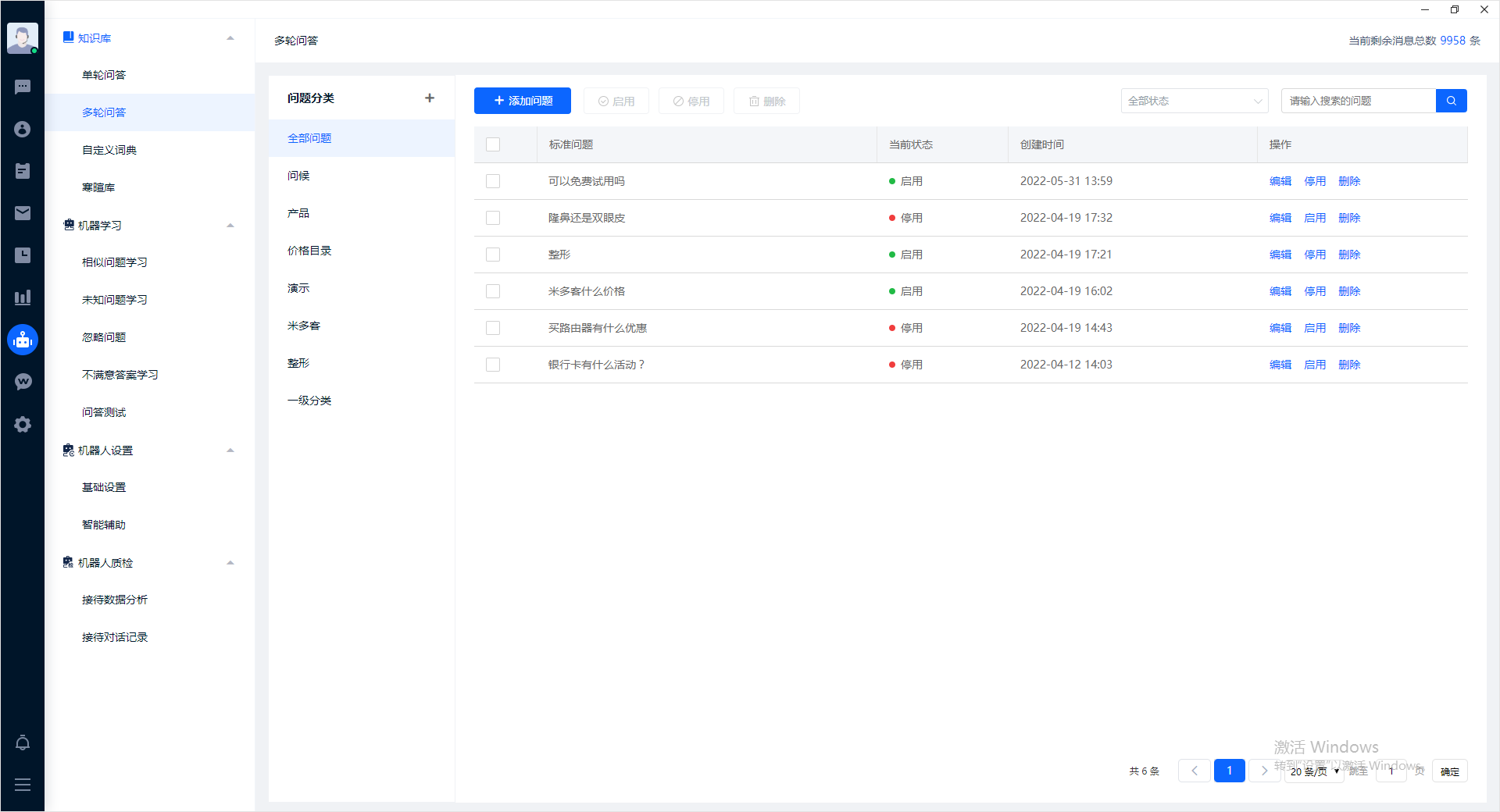Open the mail envelope sidebar icon

pyautogui.click(x=23, y=213)
